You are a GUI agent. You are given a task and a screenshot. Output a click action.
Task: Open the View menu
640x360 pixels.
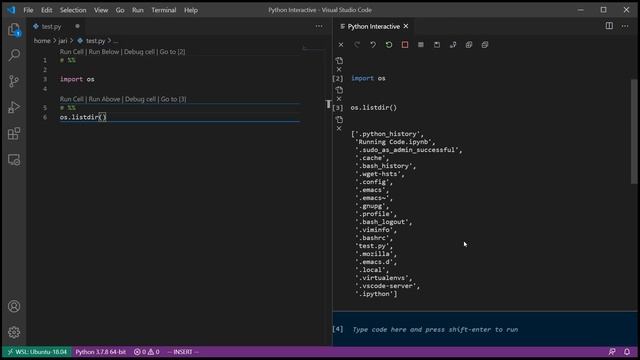pyautogui.click(x=101, y=10)
